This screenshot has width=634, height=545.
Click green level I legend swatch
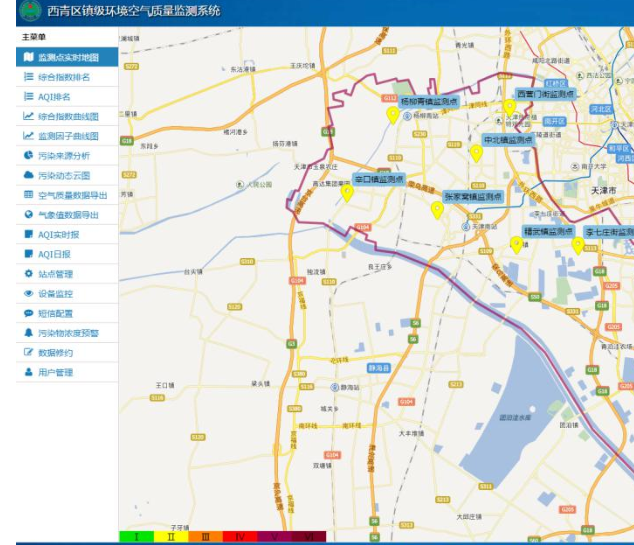[136, 537]
